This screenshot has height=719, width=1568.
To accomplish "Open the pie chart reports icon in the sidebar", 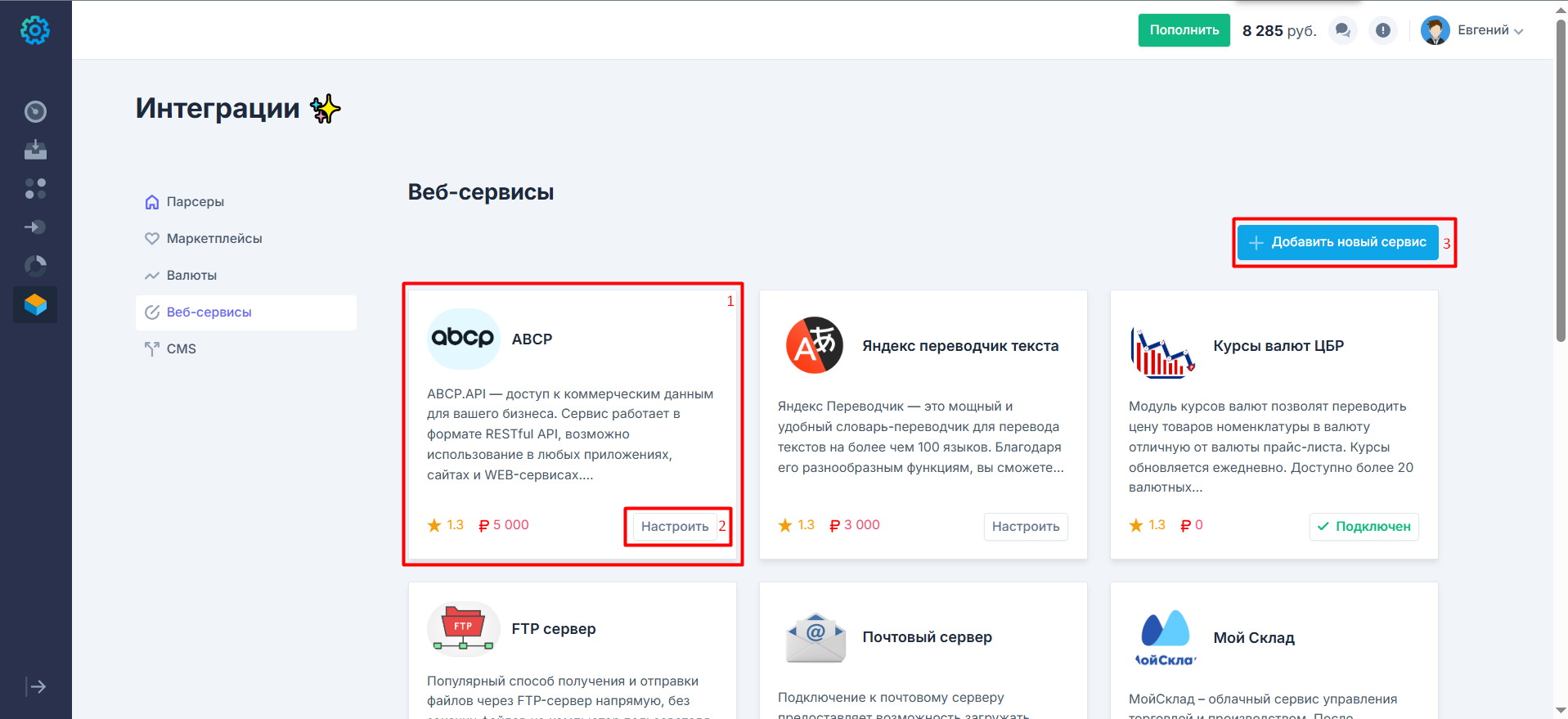I will (x=35, y=265).
